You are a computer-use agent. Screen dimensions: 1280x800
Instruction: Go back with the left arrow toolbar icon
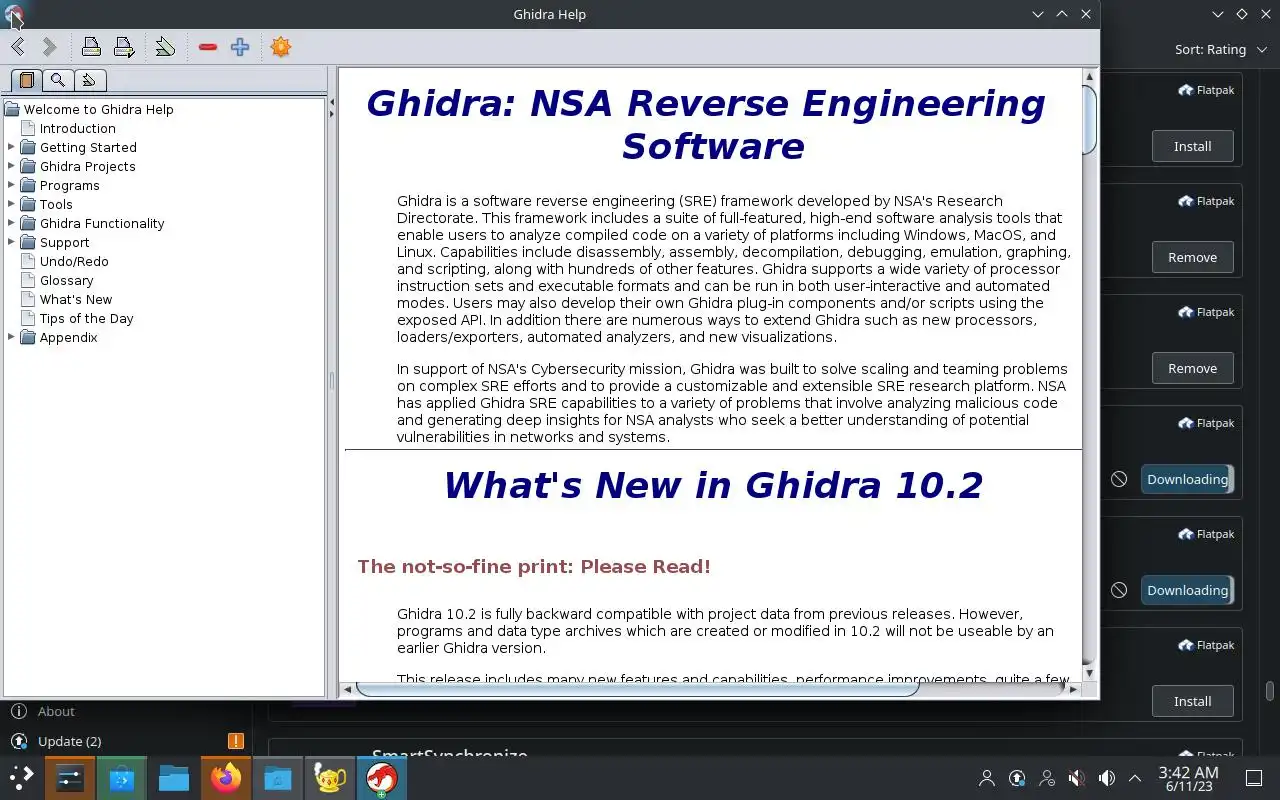[x=18, y=47]
